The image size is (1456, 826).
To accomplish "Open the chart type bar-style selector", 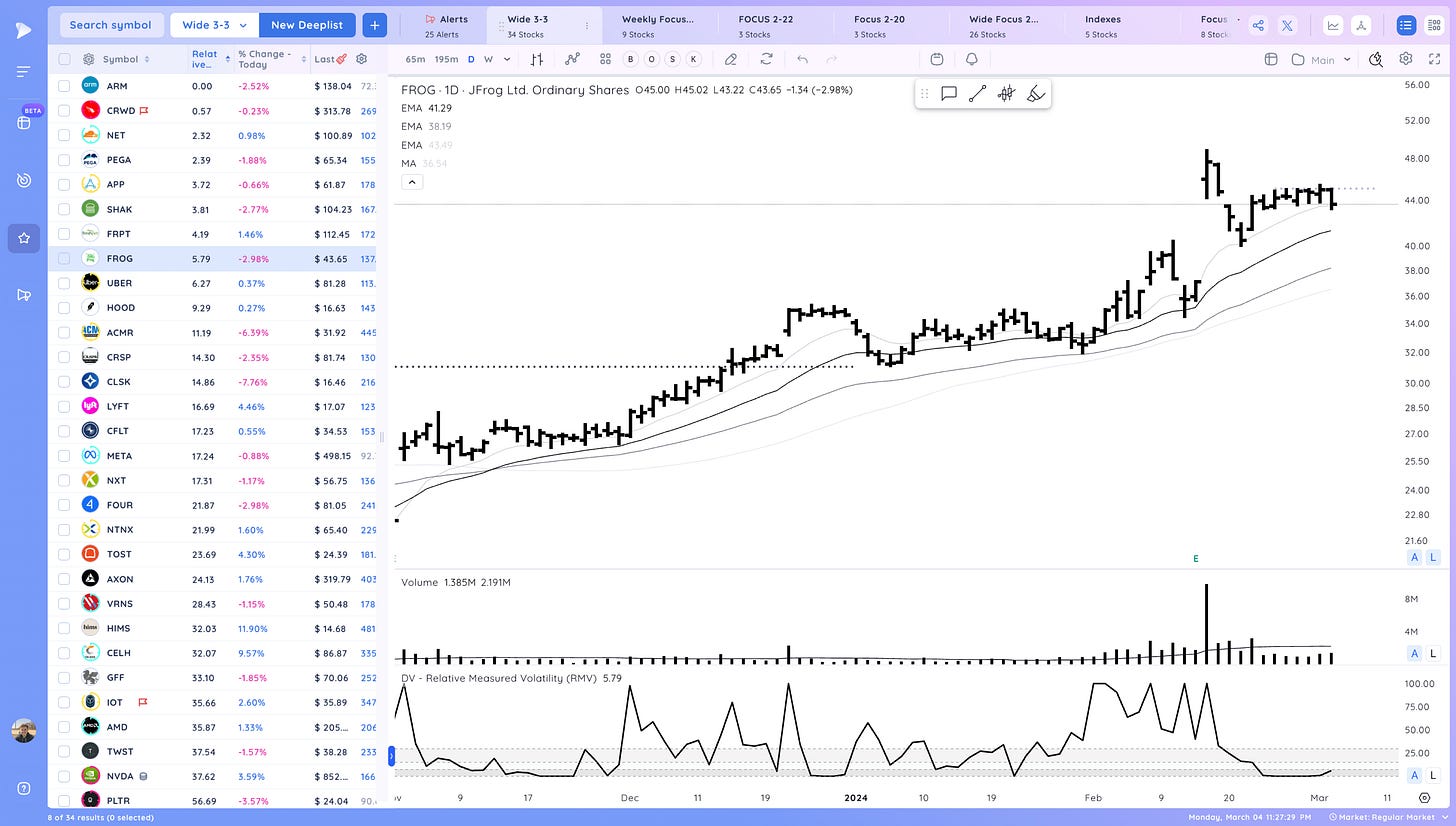I will click(x=537, y=59).
